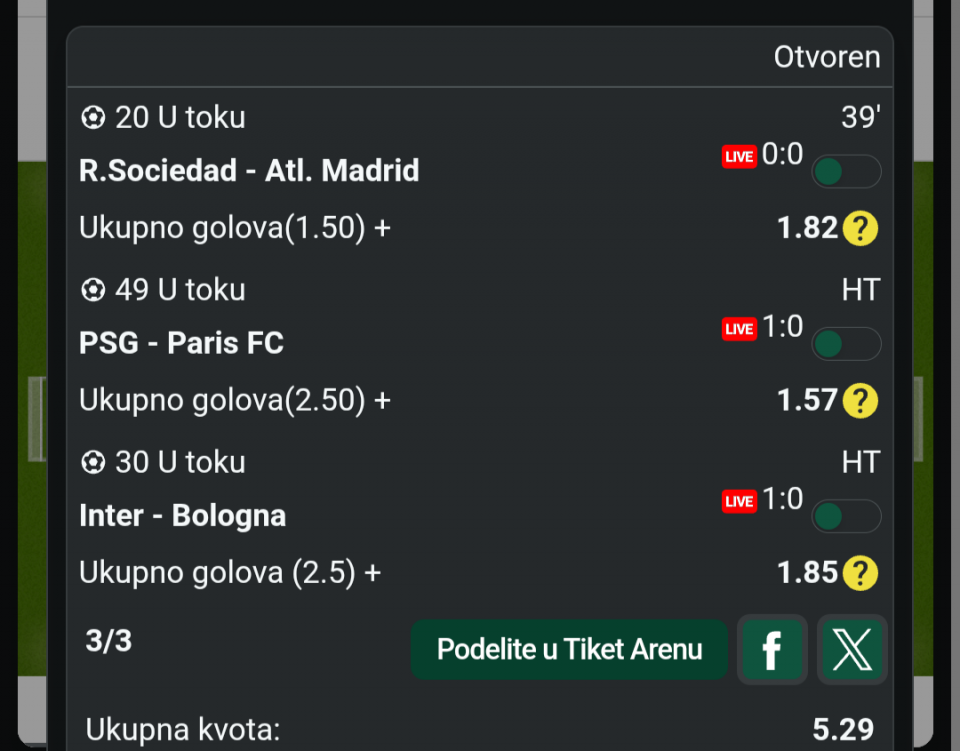Click soccer ball icon for Inter match

pyautogui.click(x=93, y=462)
